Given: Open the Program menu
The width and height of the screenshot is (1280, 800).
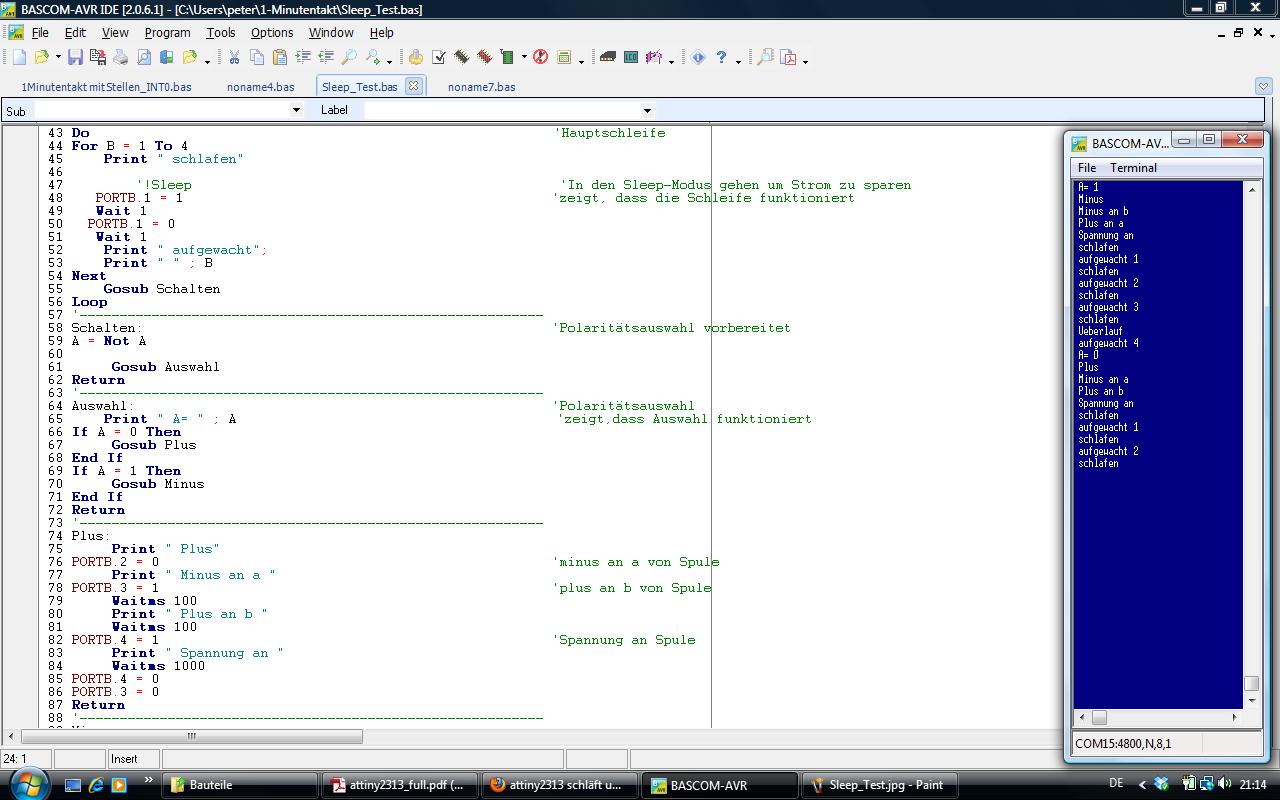Looking at the screenshot, I should [x=167, y=32].
